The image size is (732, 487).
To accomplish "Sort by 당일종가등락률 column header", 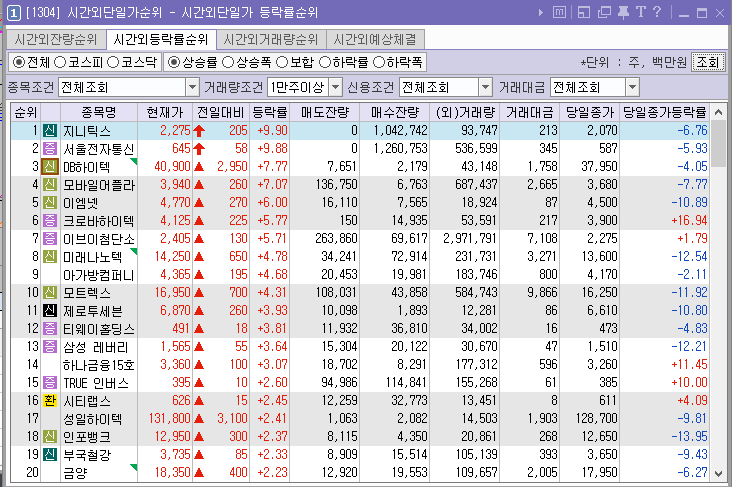I will point(665,113).
